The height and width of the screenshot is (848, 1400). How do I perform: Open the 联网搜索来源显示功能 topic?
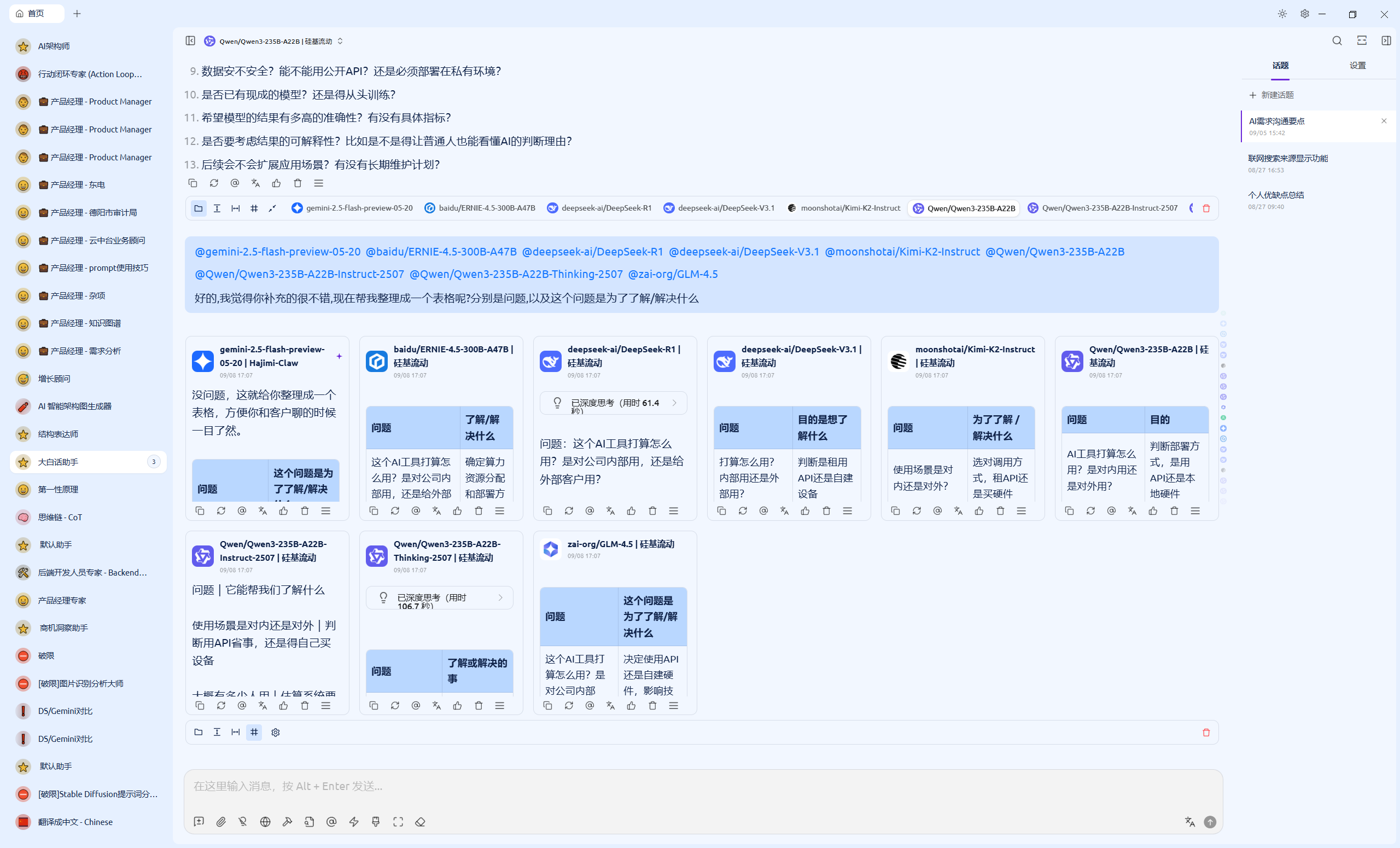pyautogui.click(x=1287, y=159)
